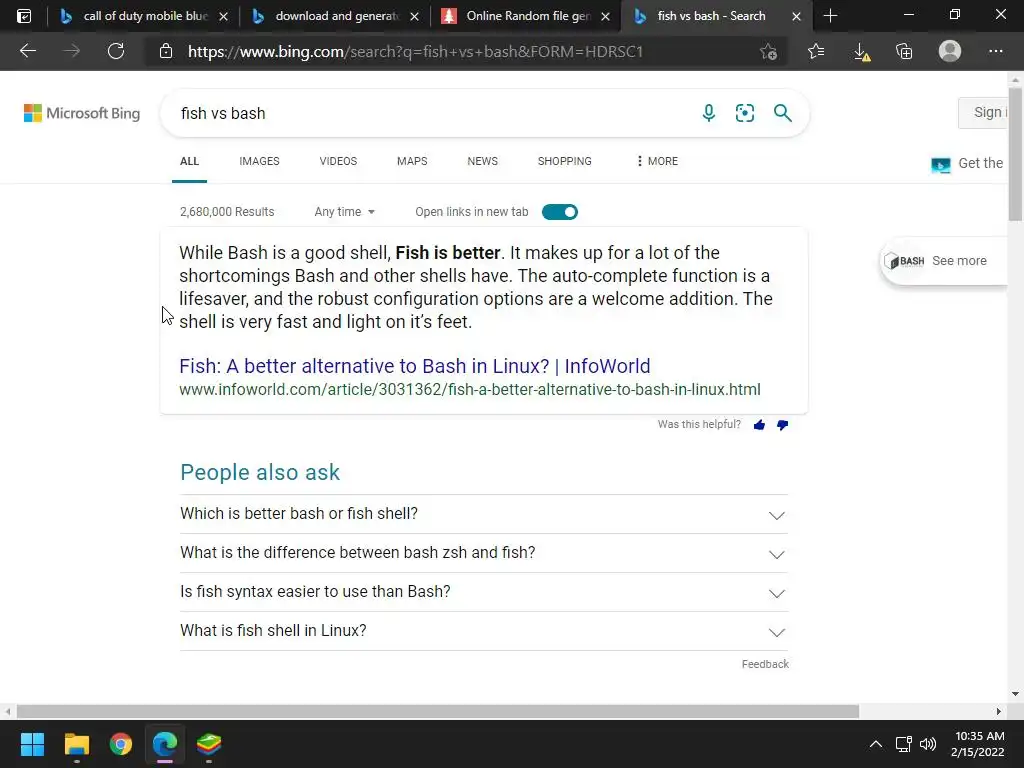The image size is (1024, 768).
Task: Open File Explorer from taskbar
Action: coord(76,744)
